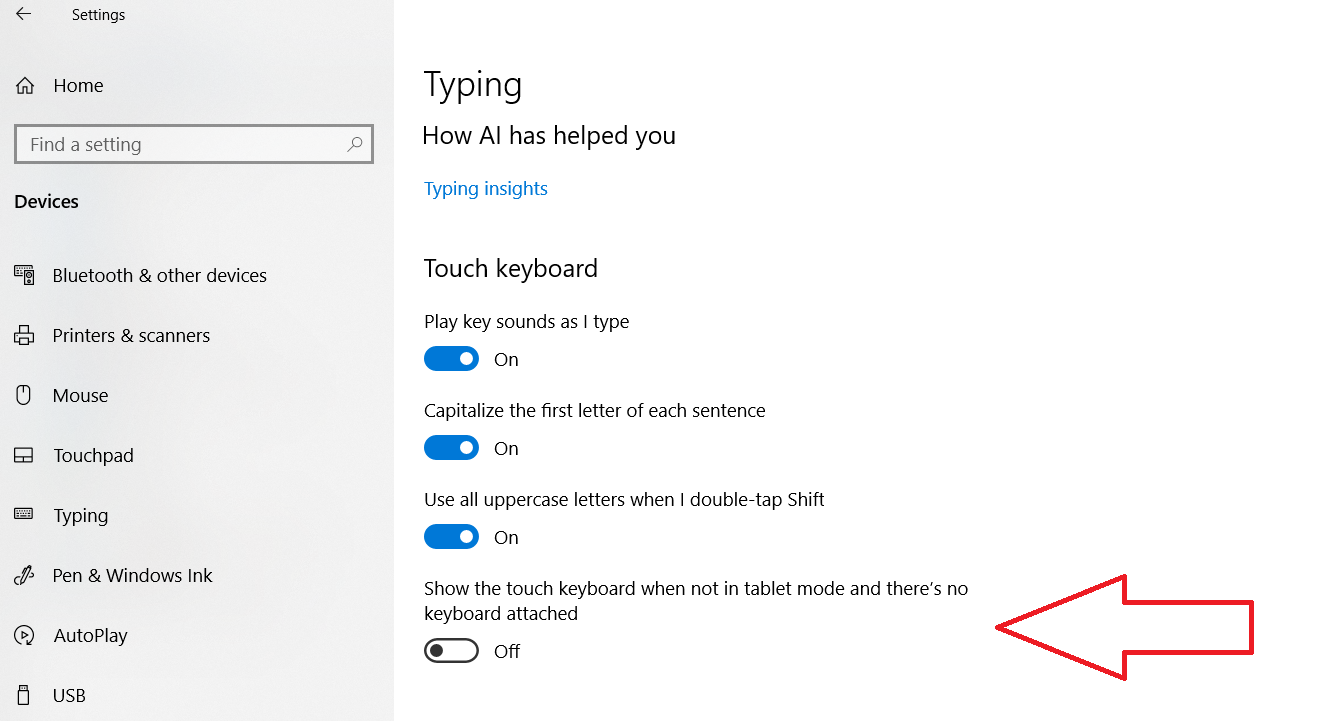Enable showing touch keyboard when no keyboard attached

451,650
